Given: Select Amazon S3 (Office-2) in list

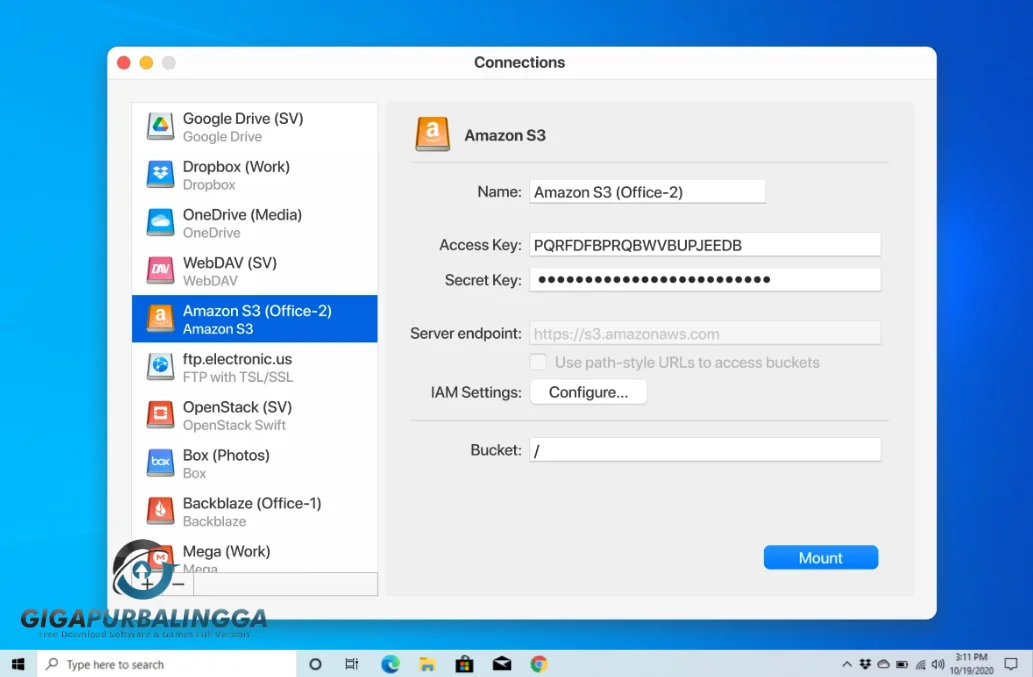Looking at the screenshot, I should click(256, 319).
